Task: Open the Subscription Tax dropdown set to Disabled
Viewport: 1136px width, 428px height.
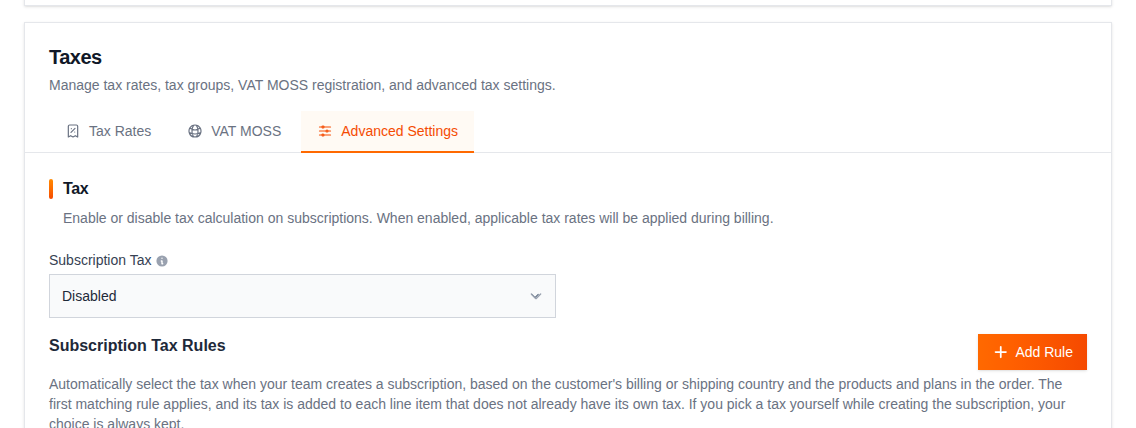Action: 302,295
